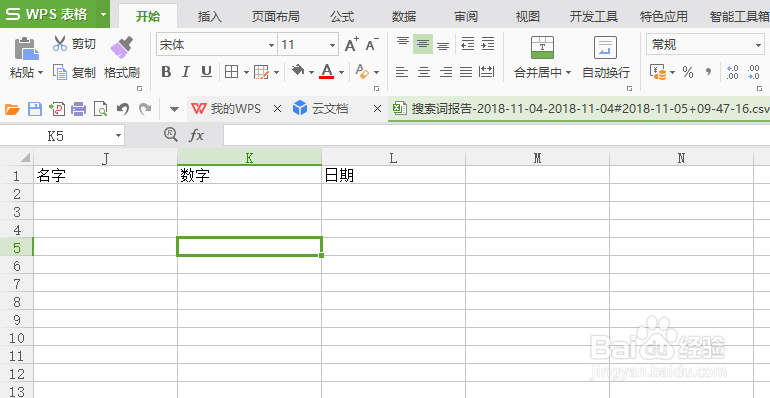Switch to the 审阅 ribbon tab

(466, 16)
